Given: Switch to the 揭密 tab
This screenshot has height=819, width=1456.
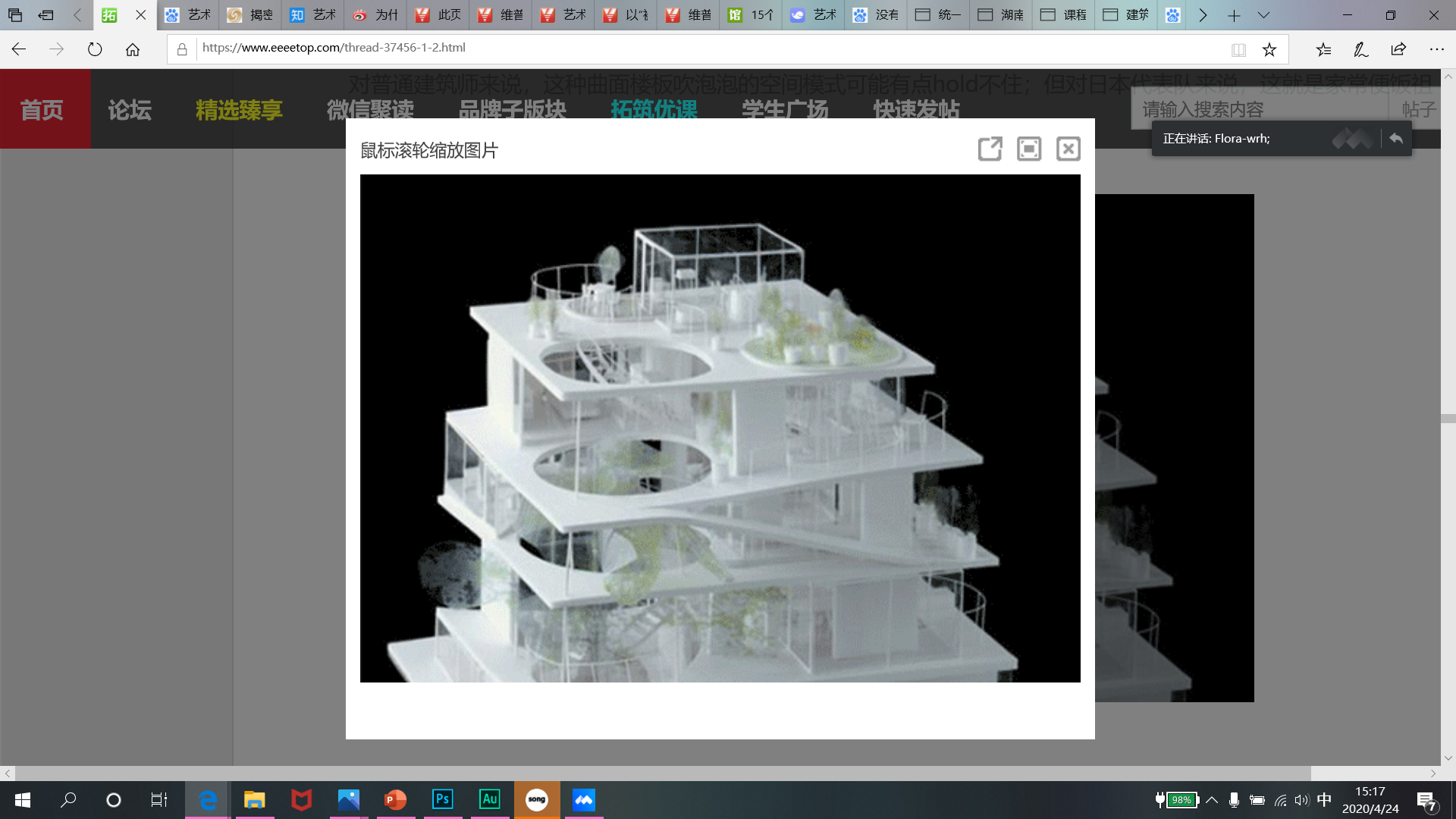Looking at the screenshot, I should (250, 15).
